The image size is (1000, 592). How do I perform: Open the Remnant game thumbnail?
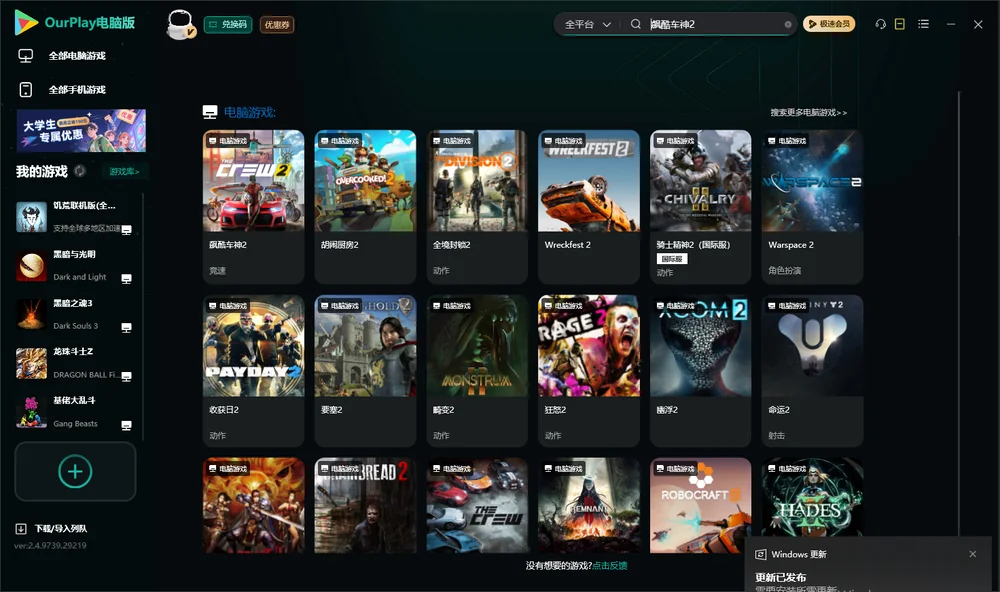[x=589, y=505]
